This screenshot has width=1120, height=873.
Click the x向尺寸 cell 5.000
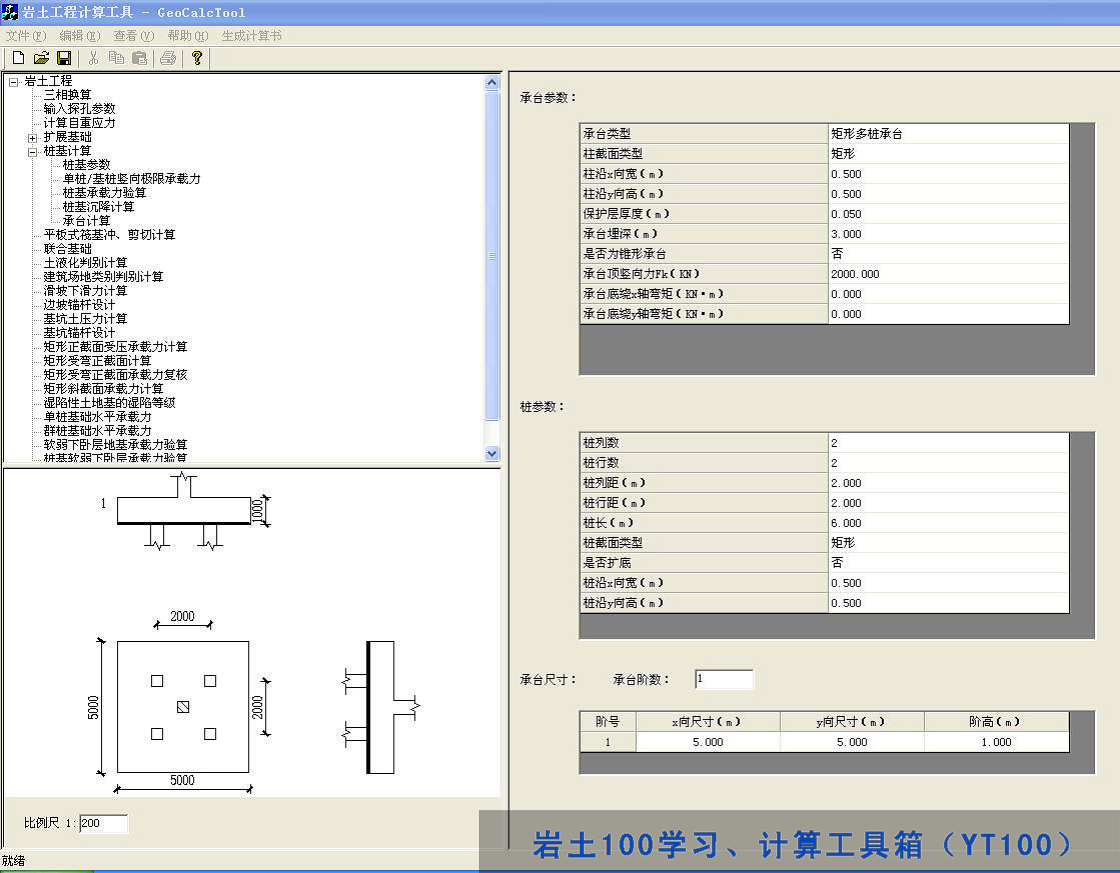click(x=708, y=742)
